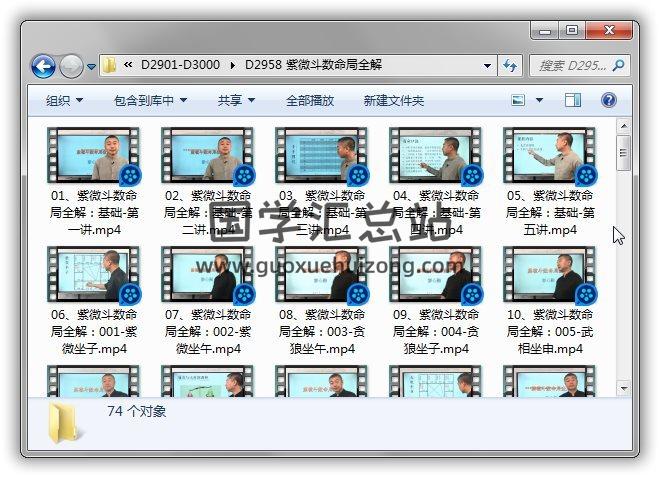Click the Back navigation arrow button
The height and width of the screenshot is (478, 660).
[43, 67]
